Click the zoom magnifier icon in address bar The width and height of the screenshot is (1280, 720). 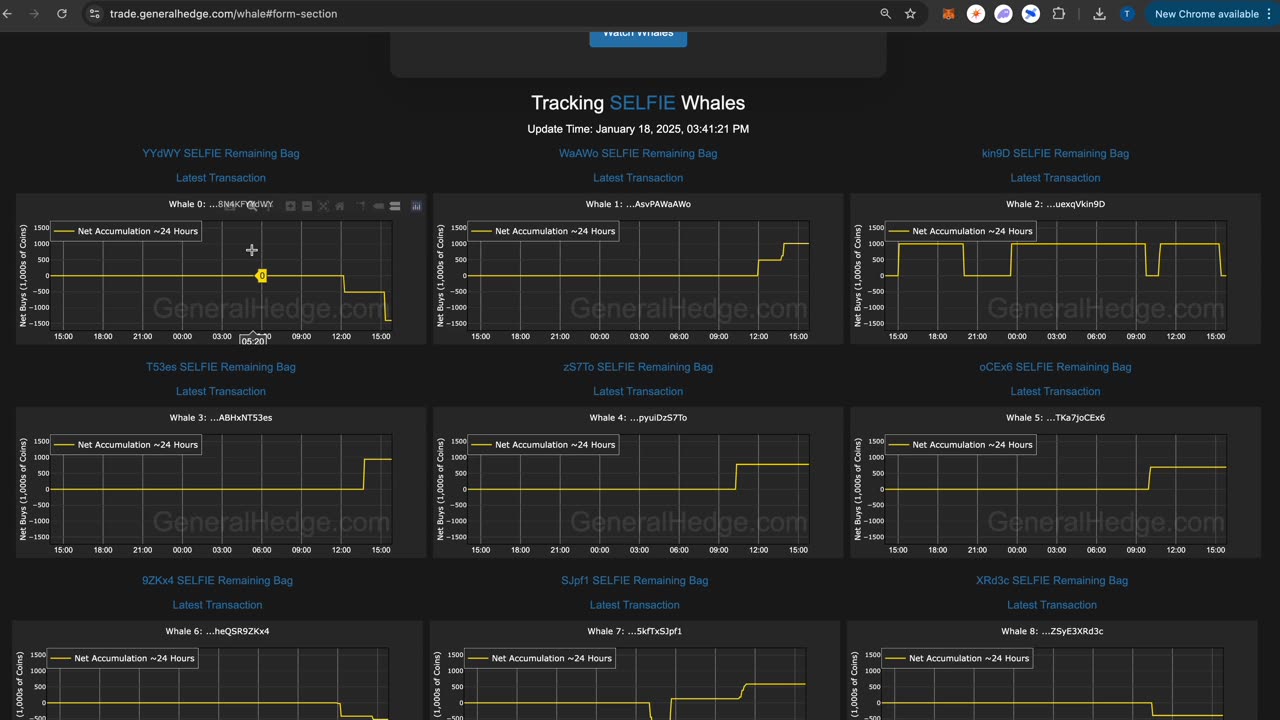click(885, 14)
